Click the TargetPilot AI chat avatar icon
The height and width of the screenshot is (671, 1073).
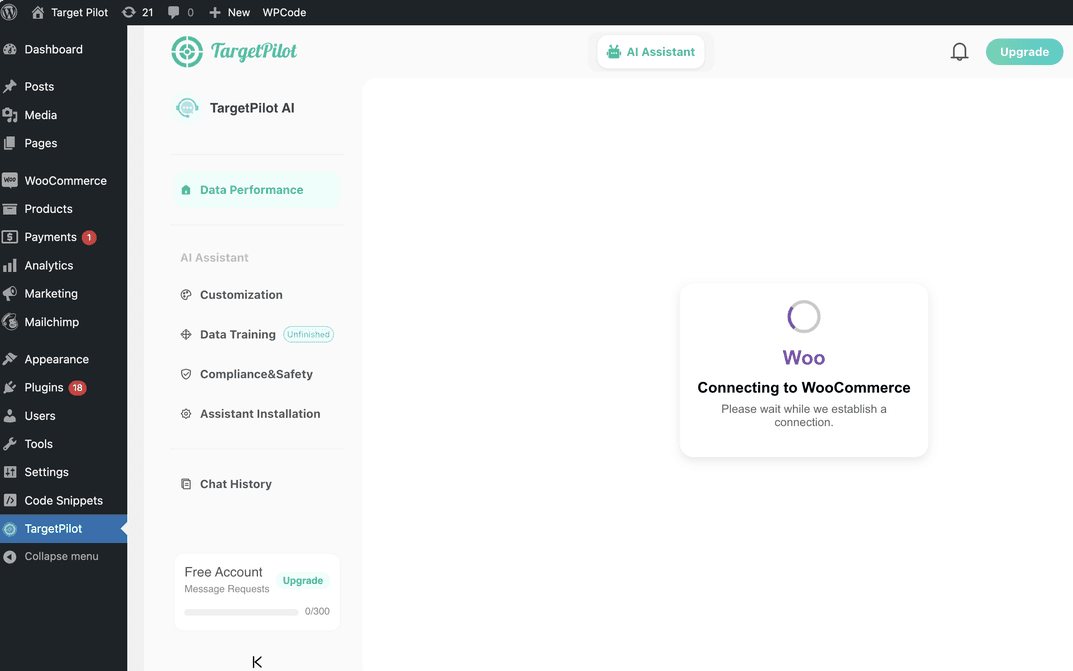187,108
